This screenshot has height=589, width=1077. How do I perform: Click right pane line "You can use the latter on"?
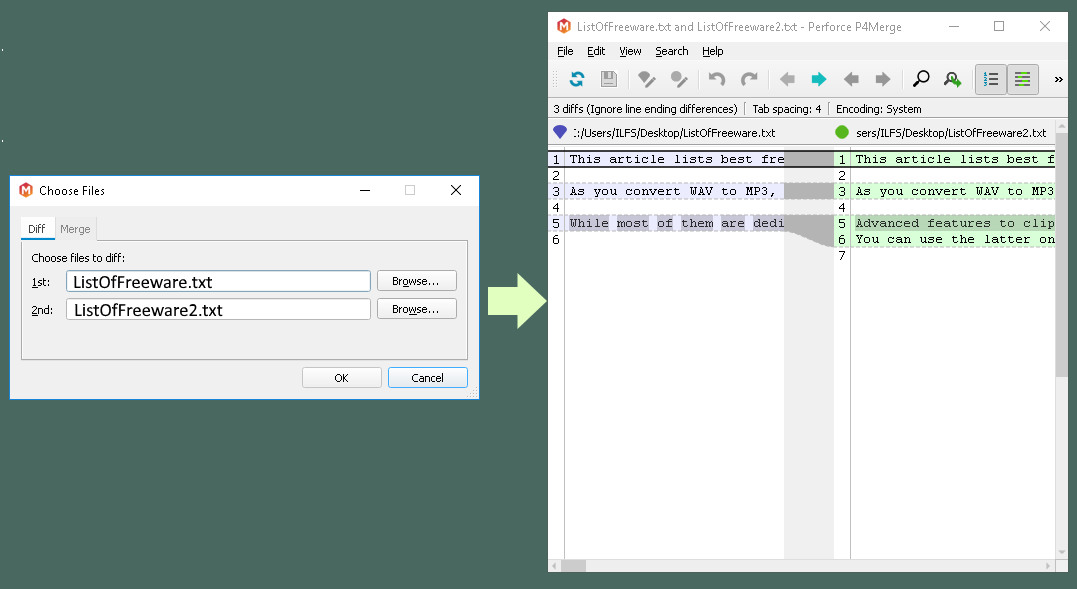pyautogui.click(x=955, y=240)
